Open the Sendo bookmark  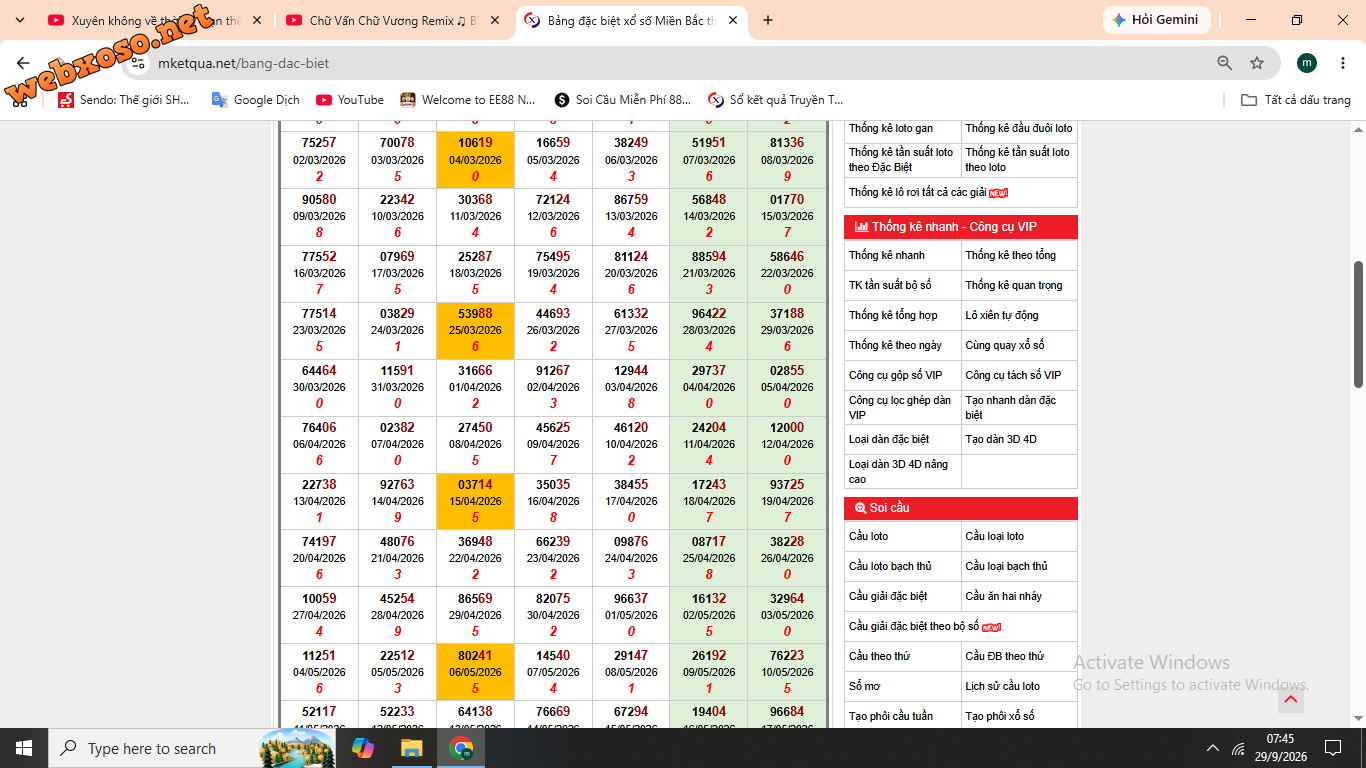124,100
